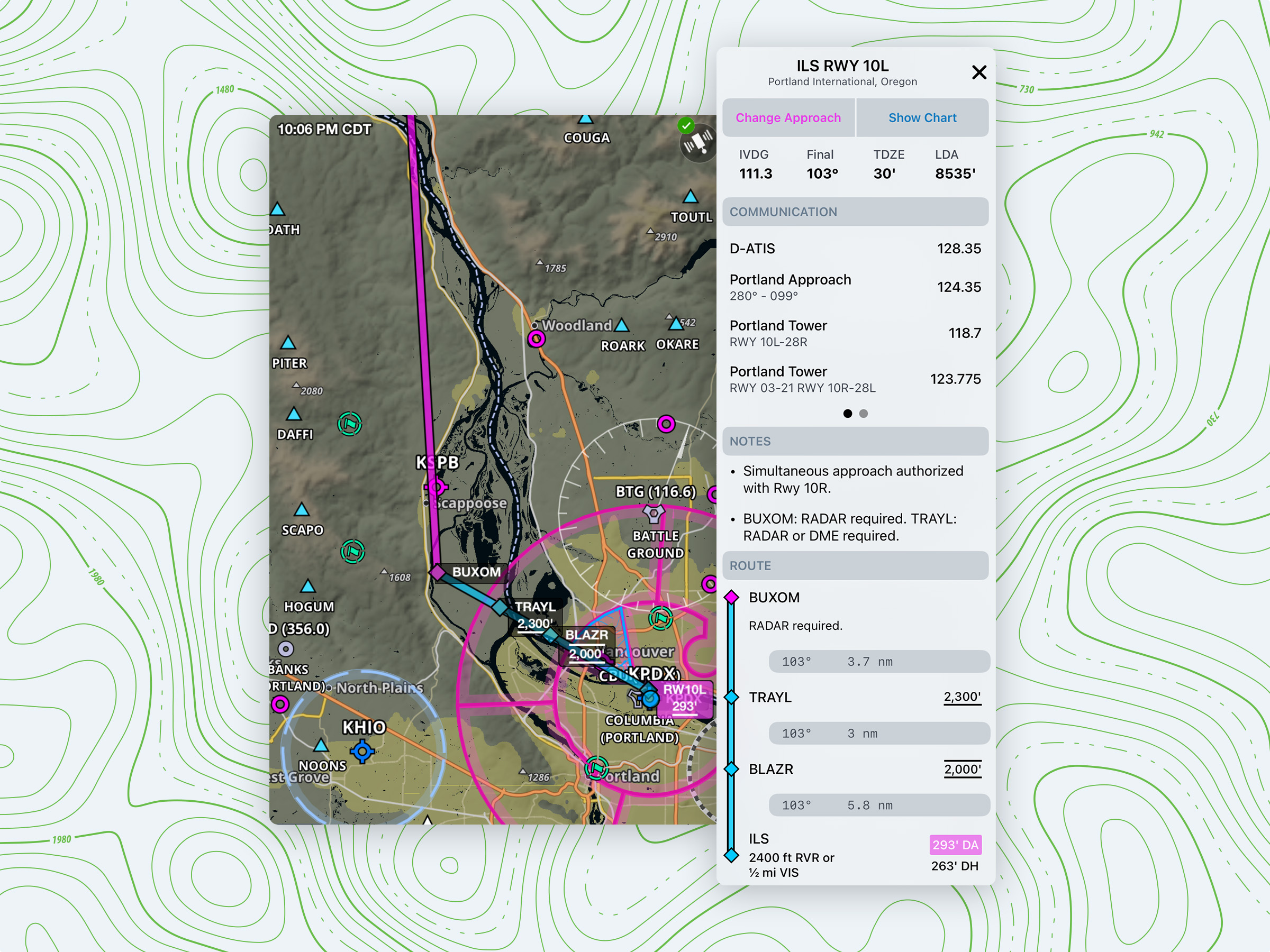The image size is (1270, 952).
Task: Close the ILS RWY 10L approach panel
Action: coord(979,72)
